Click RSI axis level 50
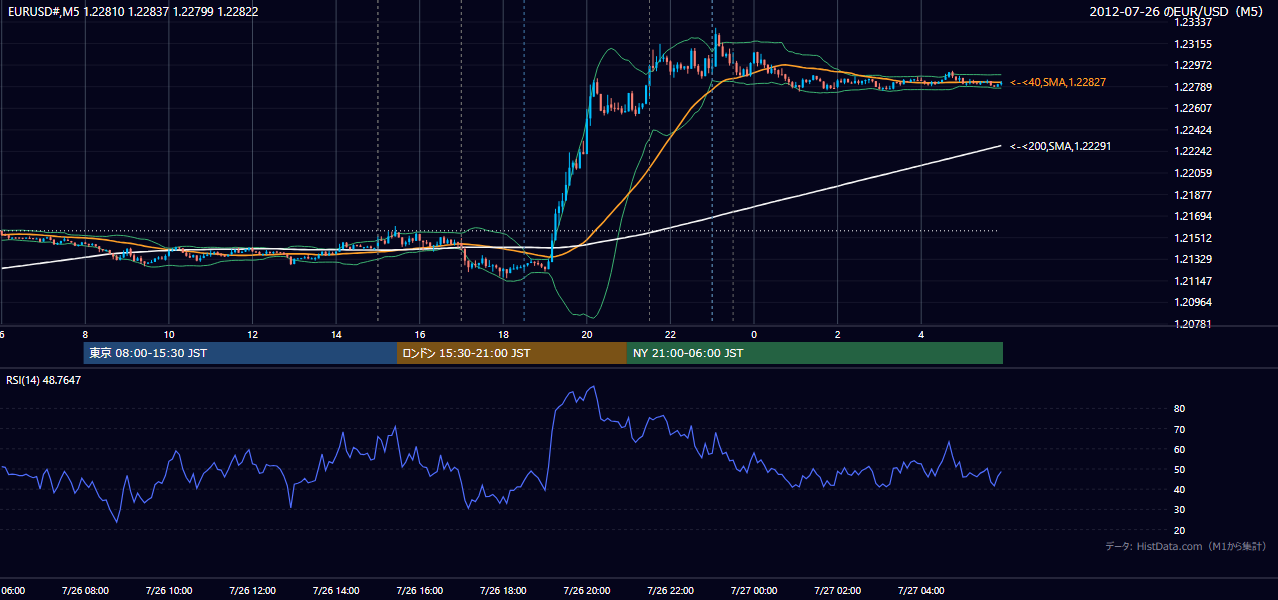Viewport: 1278px width, 600px height. [x=1180, y=469]
